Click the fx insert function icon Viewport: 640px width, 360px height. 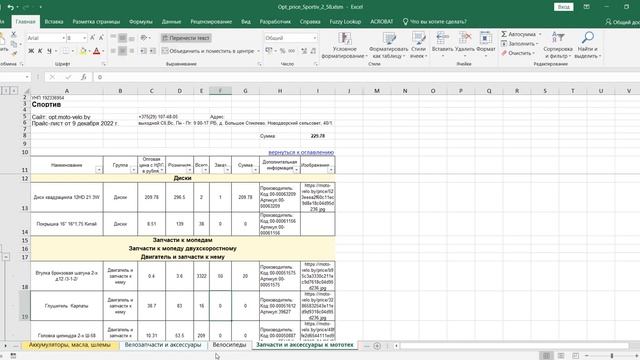tap(83, 77)
